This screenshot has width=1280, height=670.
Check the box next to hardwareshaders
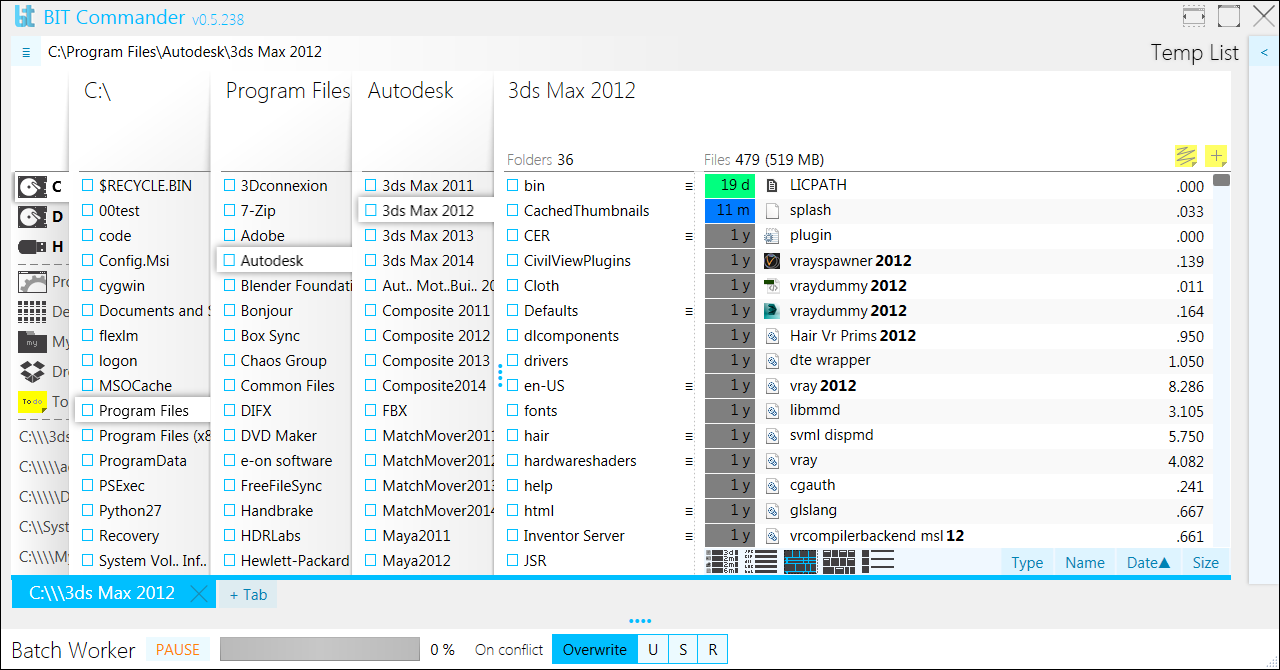(x=513, y=461)
